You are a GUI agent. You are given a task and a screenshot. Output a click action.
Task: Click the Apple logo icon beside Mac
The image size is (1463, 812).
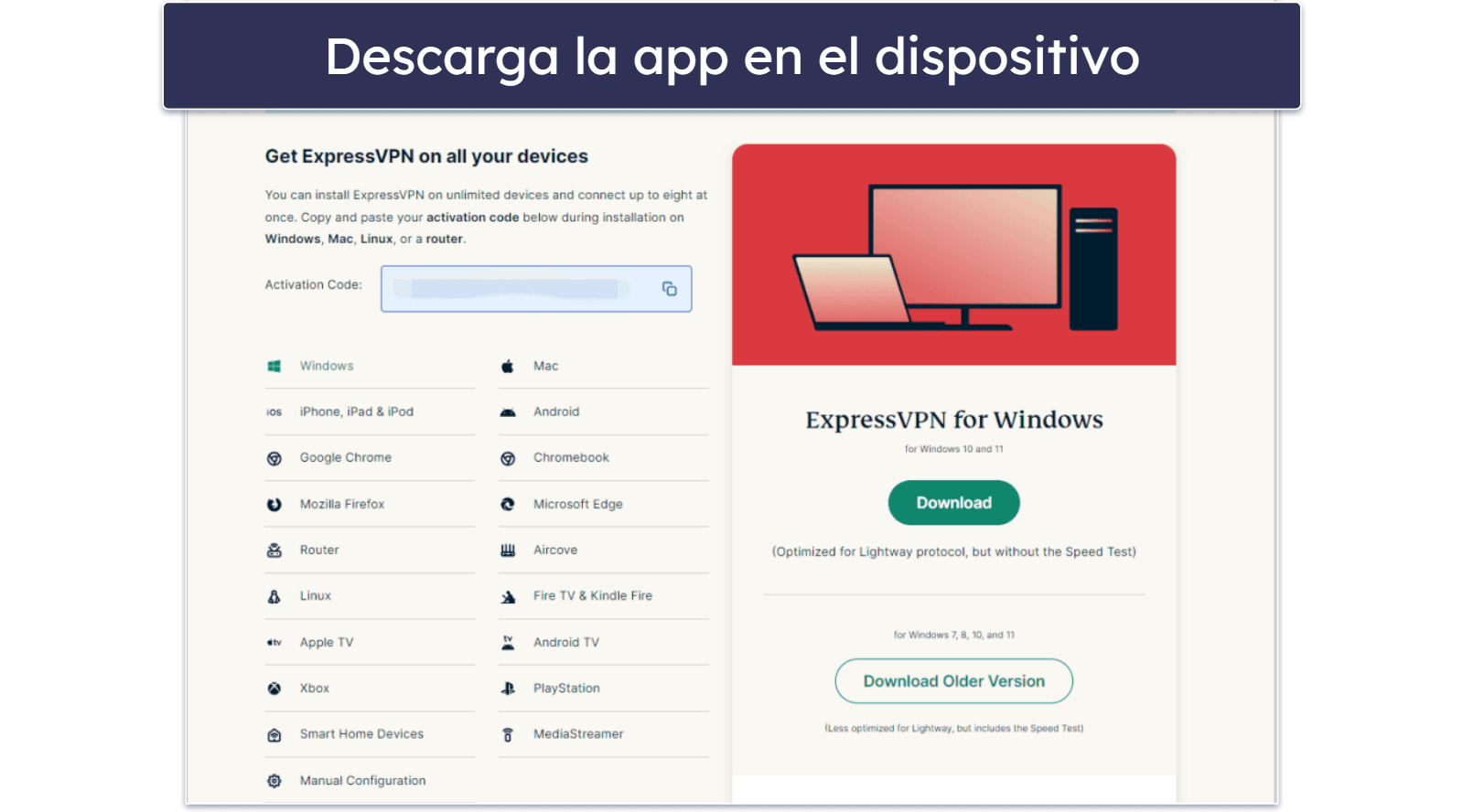507,366
